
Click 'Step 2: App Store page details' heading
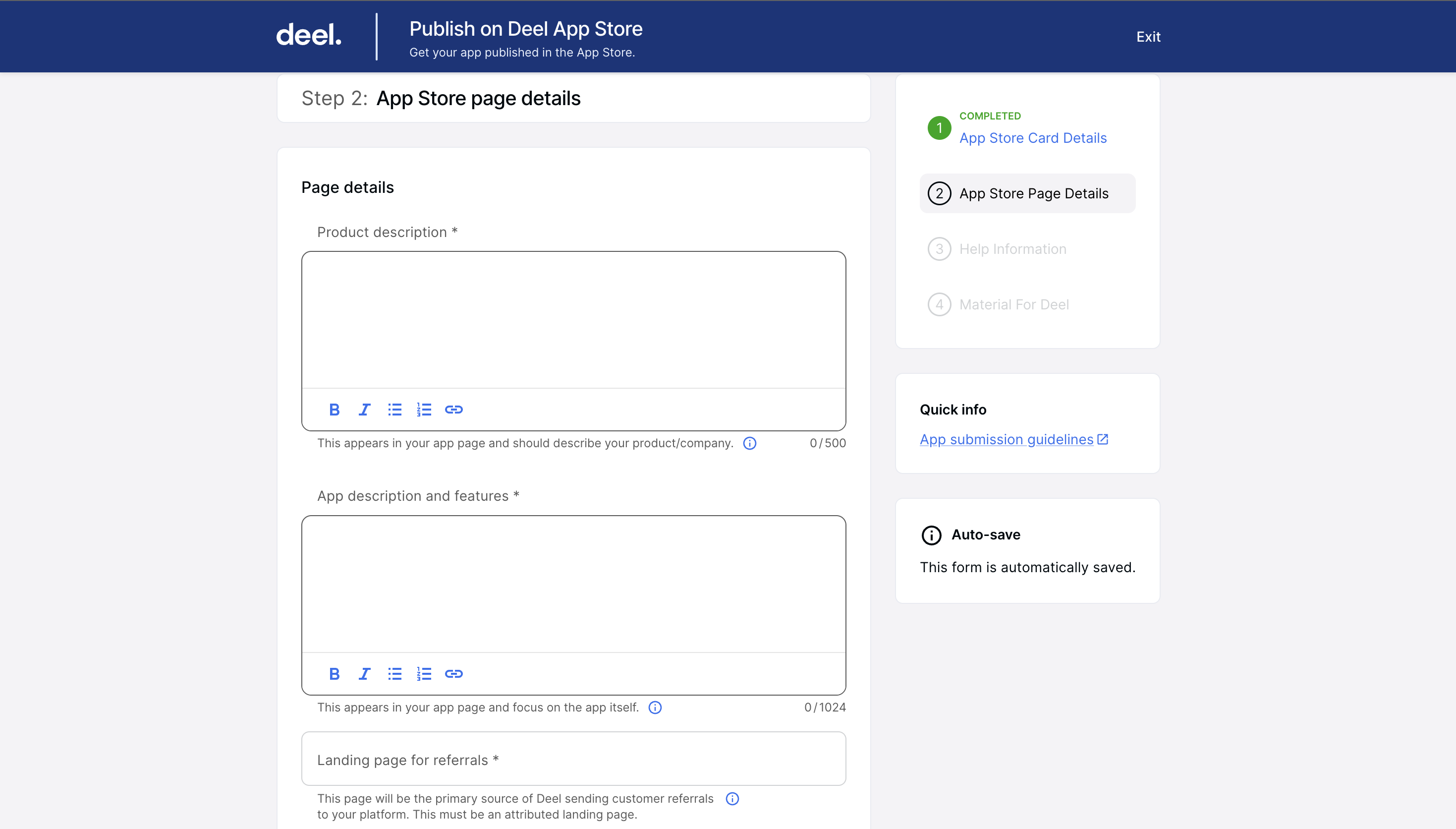(441, 98)
